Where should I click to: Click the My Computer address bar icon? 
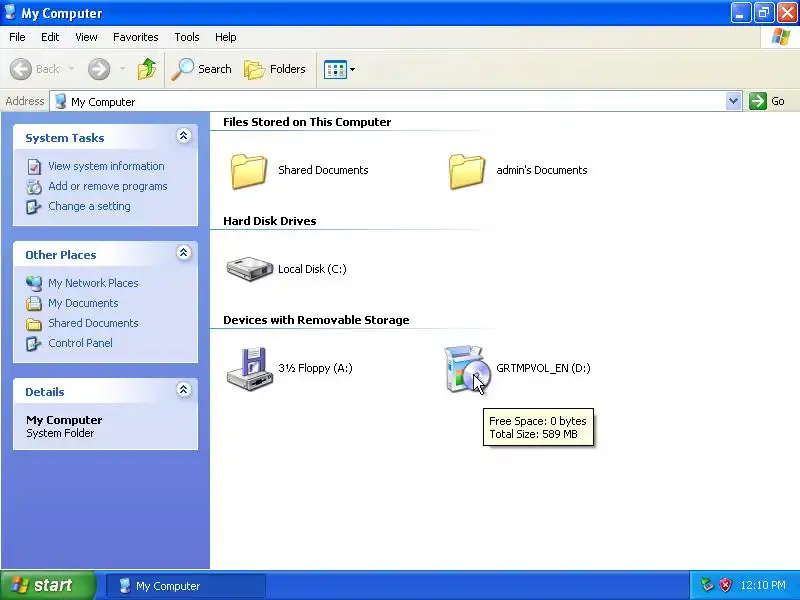[61, 101]
